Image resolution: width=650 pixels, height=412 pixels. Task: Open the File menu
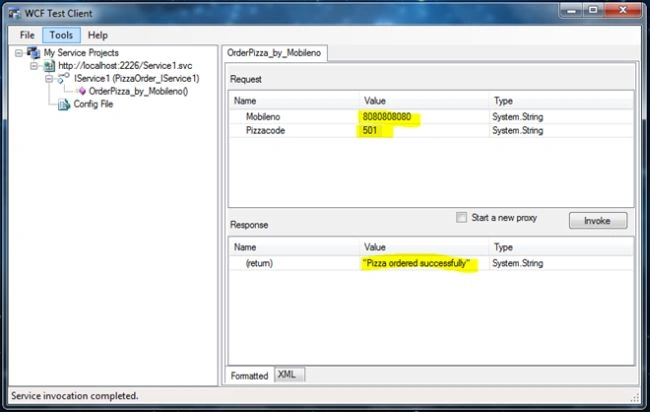(27, 35)
